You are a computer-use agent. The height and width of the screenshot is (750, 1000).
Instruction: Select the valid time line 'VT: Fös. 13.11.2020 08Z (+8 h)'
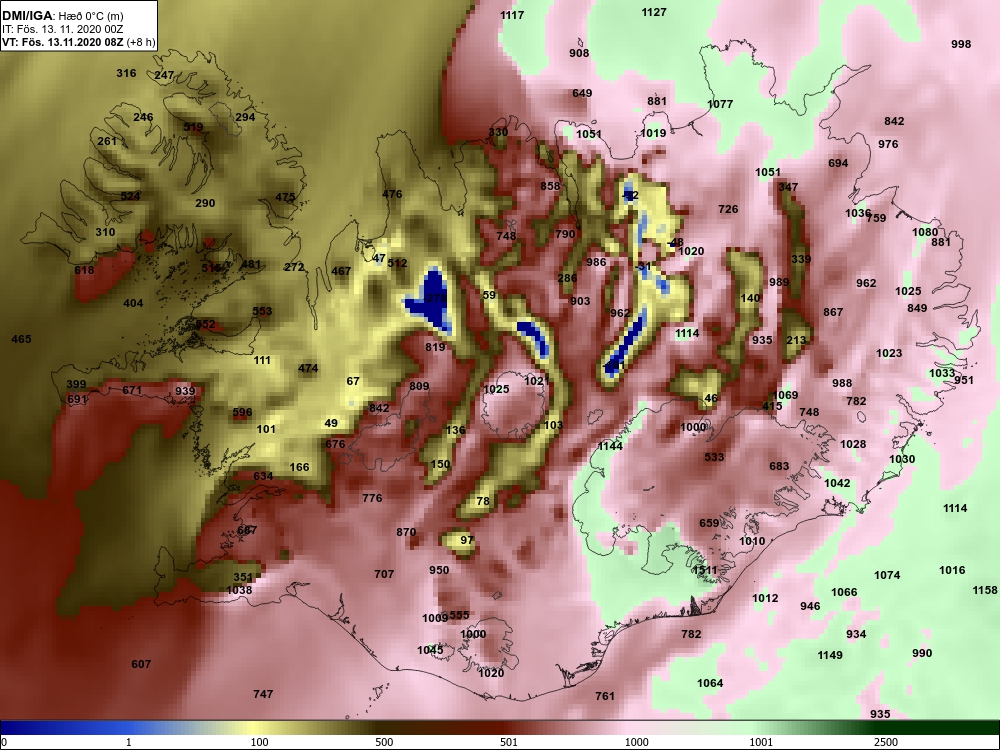pos(78,42)
